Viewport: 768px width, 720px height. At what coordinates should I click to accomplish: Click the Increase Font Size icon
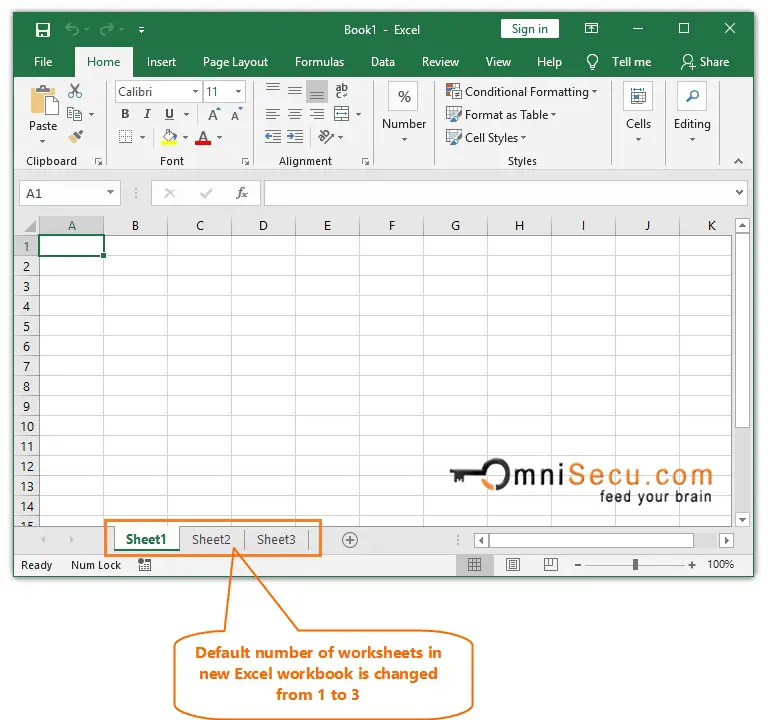(x=214, y=114)
